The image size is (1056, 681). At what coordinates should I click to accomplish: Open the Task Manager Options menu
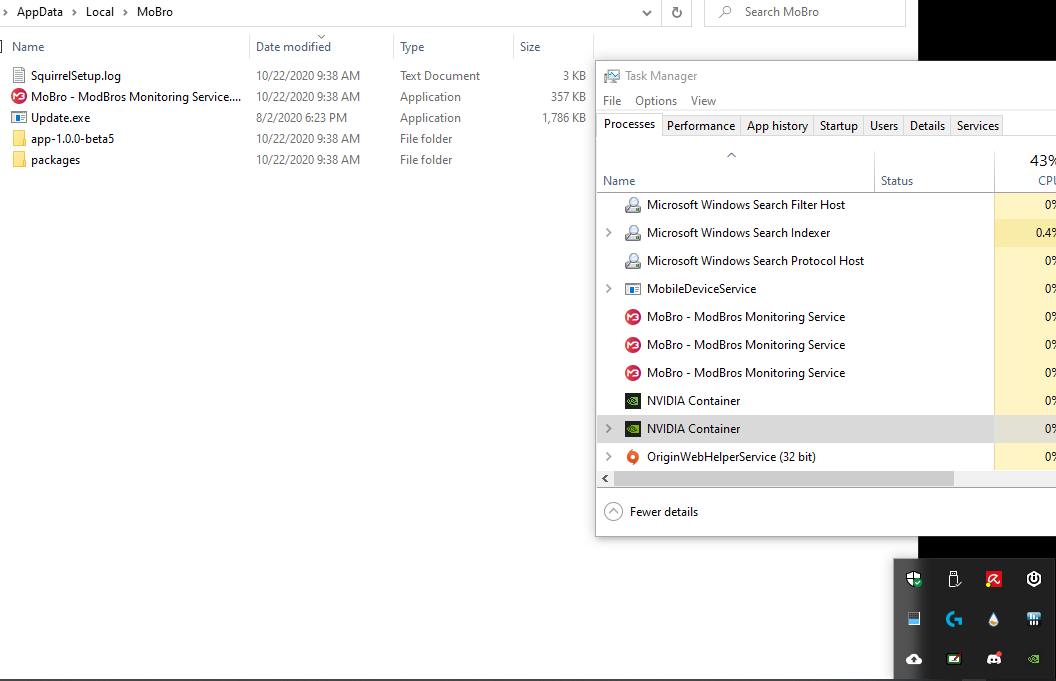click(x=656, y=101)
